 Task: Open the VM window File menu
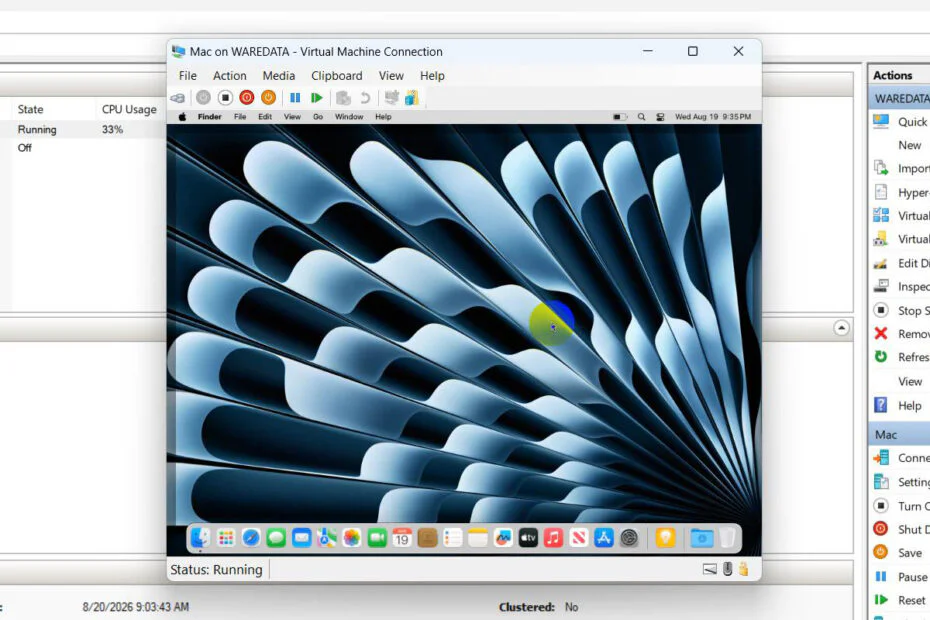(187, 76)
